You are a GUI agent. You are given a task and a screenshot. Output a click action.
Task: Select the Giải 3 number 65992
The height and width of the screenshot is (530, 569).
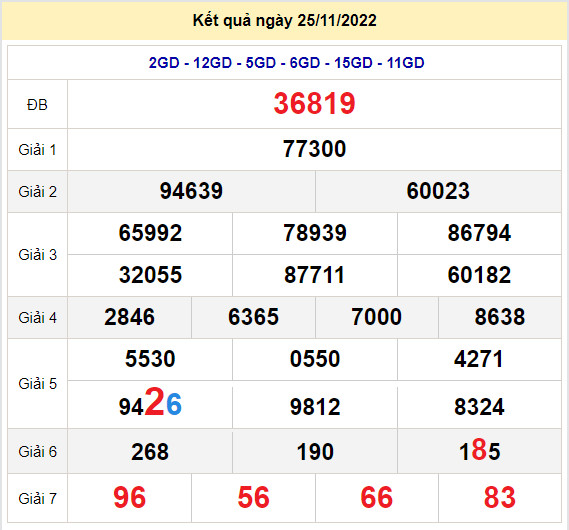click(x=150, y=233)
